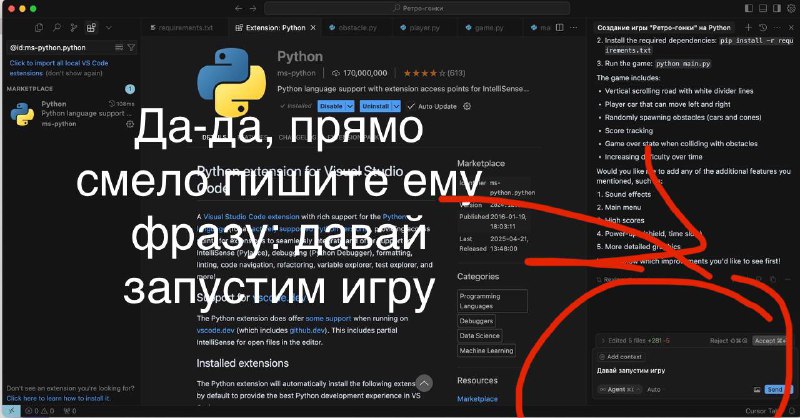This screenshot has height=418, width=800.
Task: Open Cursor settings gear in title bar
Action: [792, 9]
